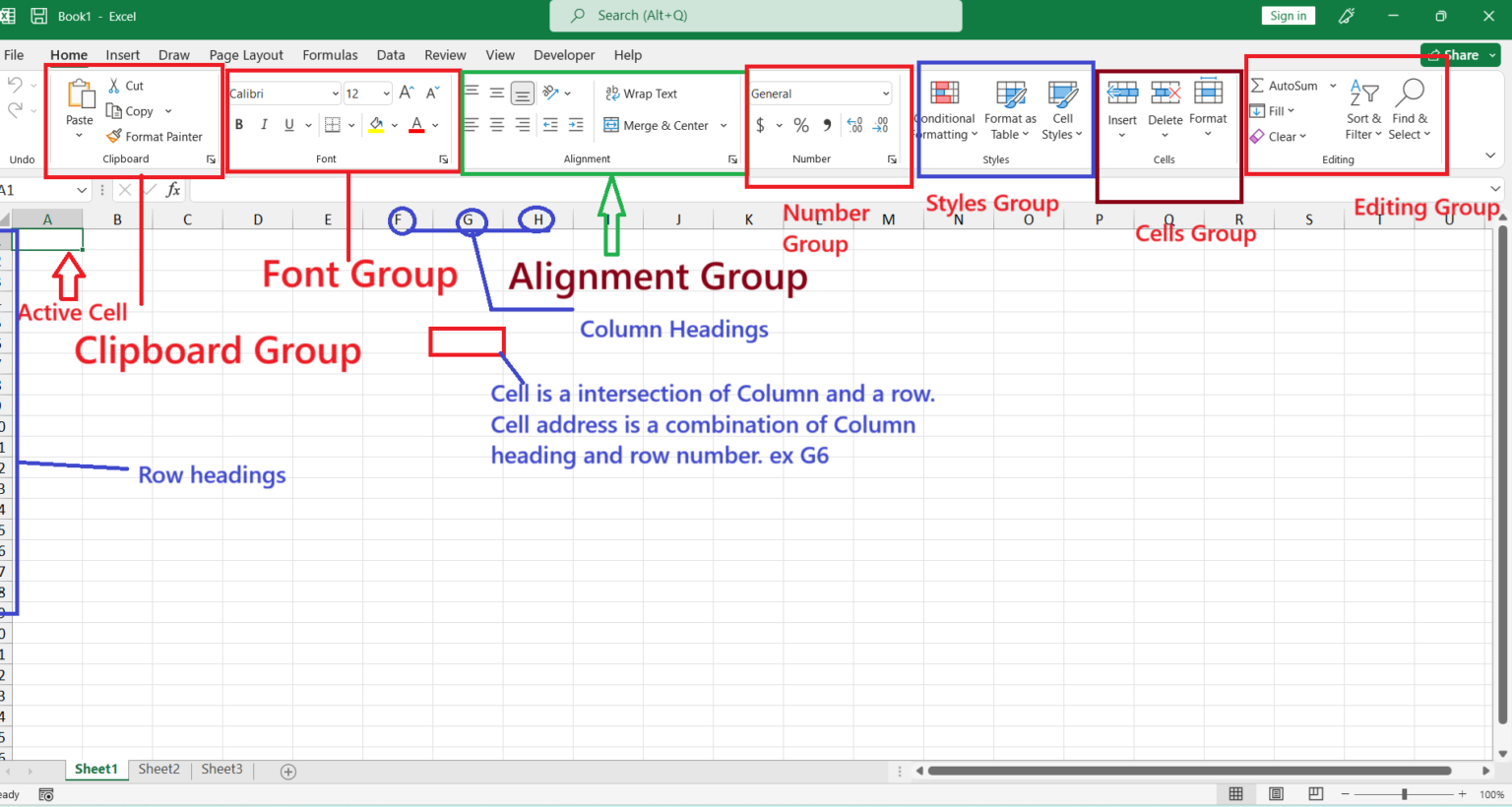Image resolution: width=1512 pixels, height=807 pixels.
Task: Toggle Wrap Text
Action: [x=641, y=93]
